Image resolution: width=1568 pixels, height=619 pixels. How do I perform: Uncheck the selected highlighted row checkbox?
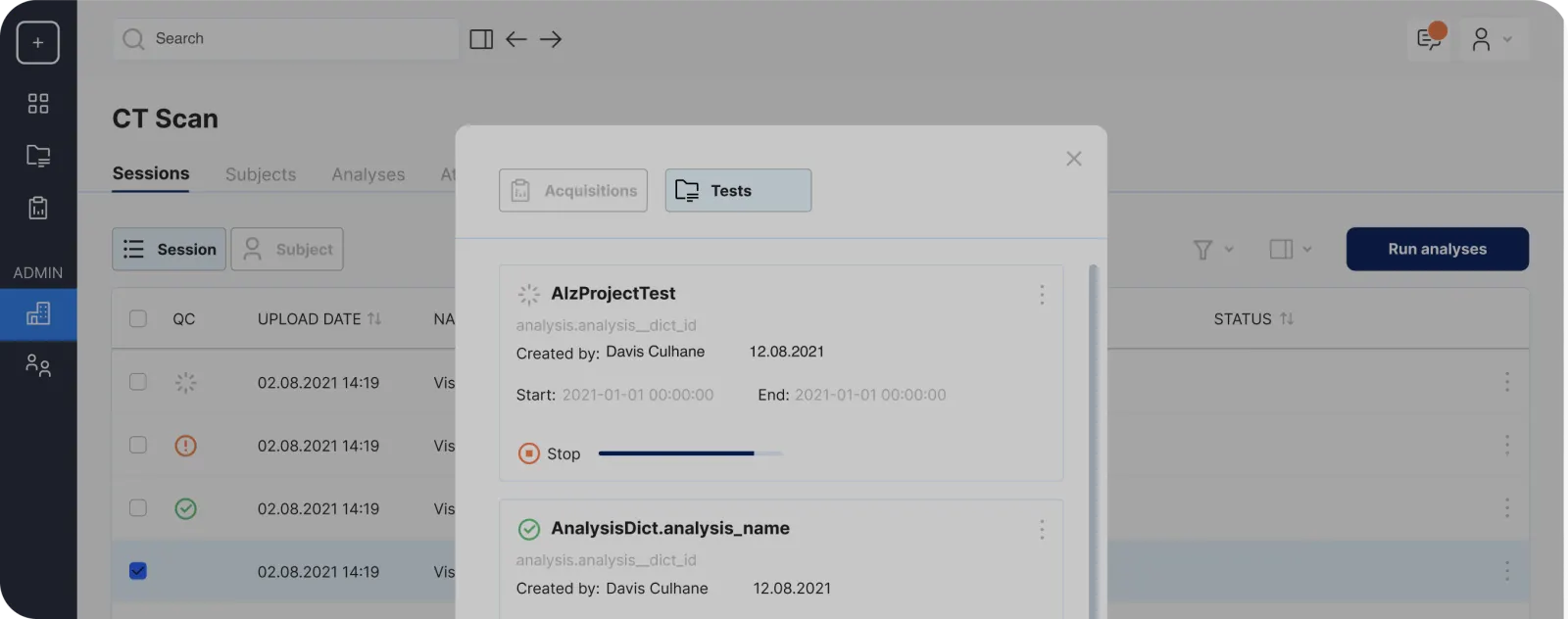click(x=138, y=571)
